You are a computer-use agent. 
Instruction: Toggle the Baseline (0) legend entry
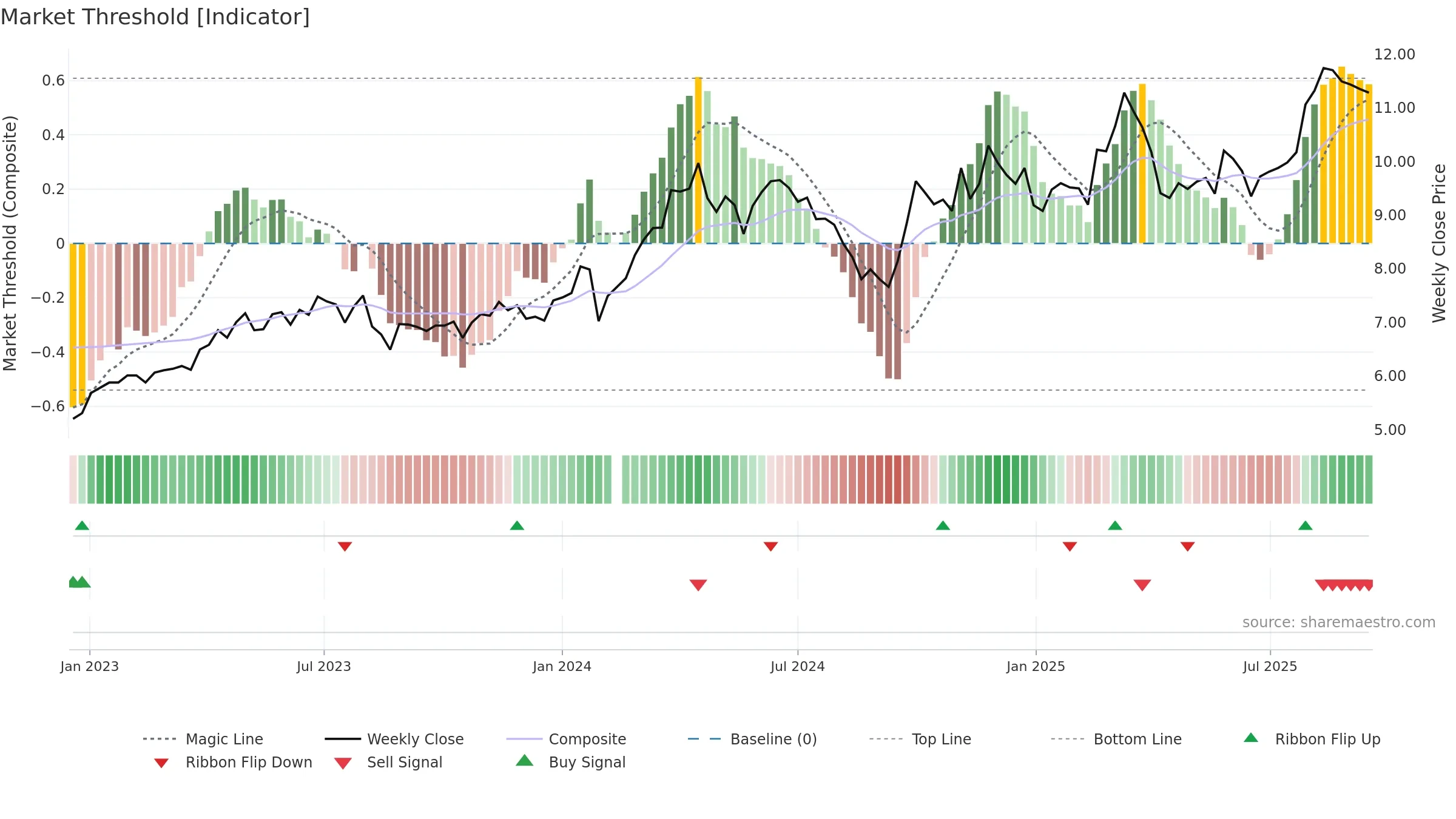coord(752,739)
